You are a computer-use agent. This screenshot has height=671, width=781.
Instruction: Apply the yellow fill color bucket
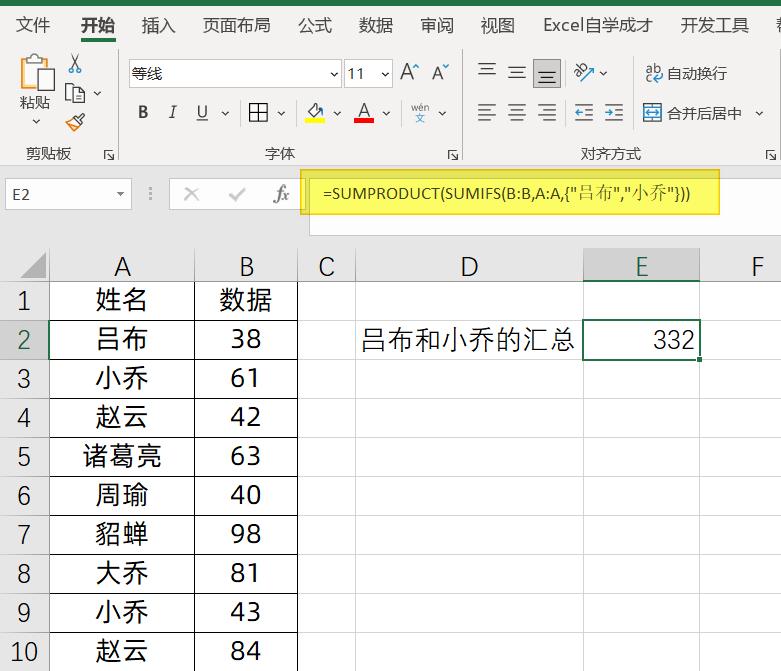pos(315,113)
